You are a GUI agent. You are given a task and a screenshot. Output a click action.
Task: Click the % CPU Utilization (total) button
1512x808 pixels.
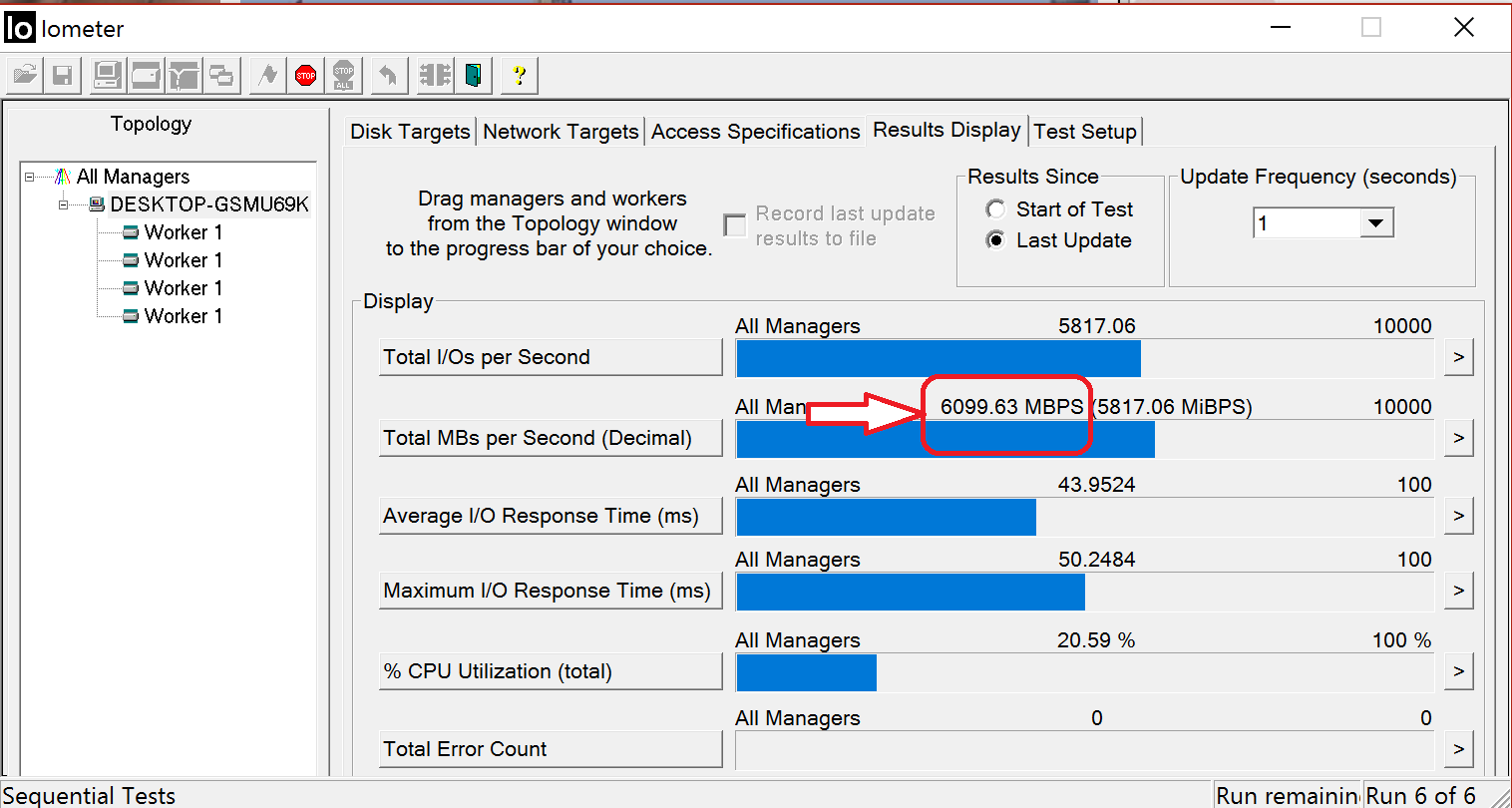550,671
